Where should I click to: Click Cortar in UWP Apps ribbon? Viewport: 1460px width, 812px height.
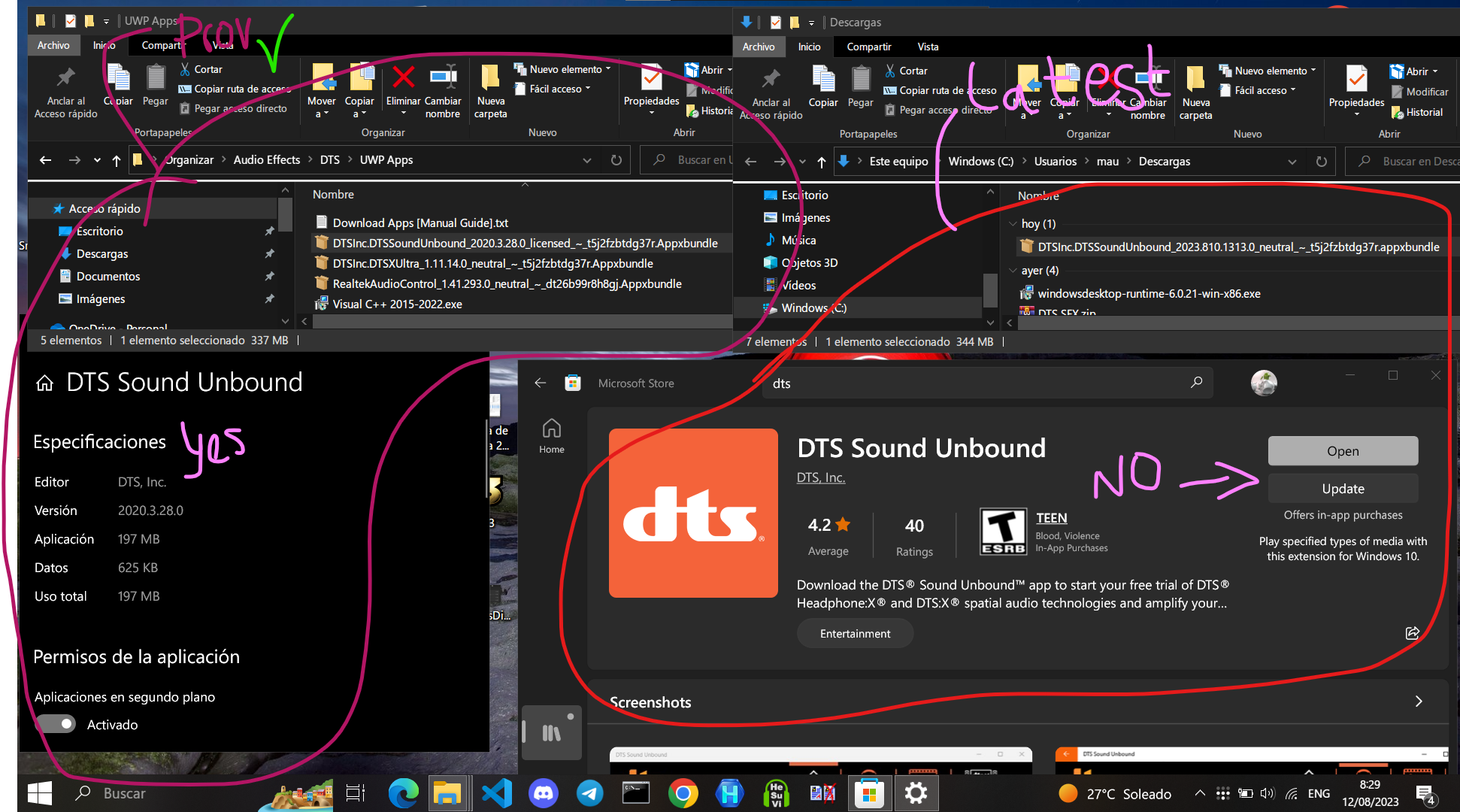point(201,69)
